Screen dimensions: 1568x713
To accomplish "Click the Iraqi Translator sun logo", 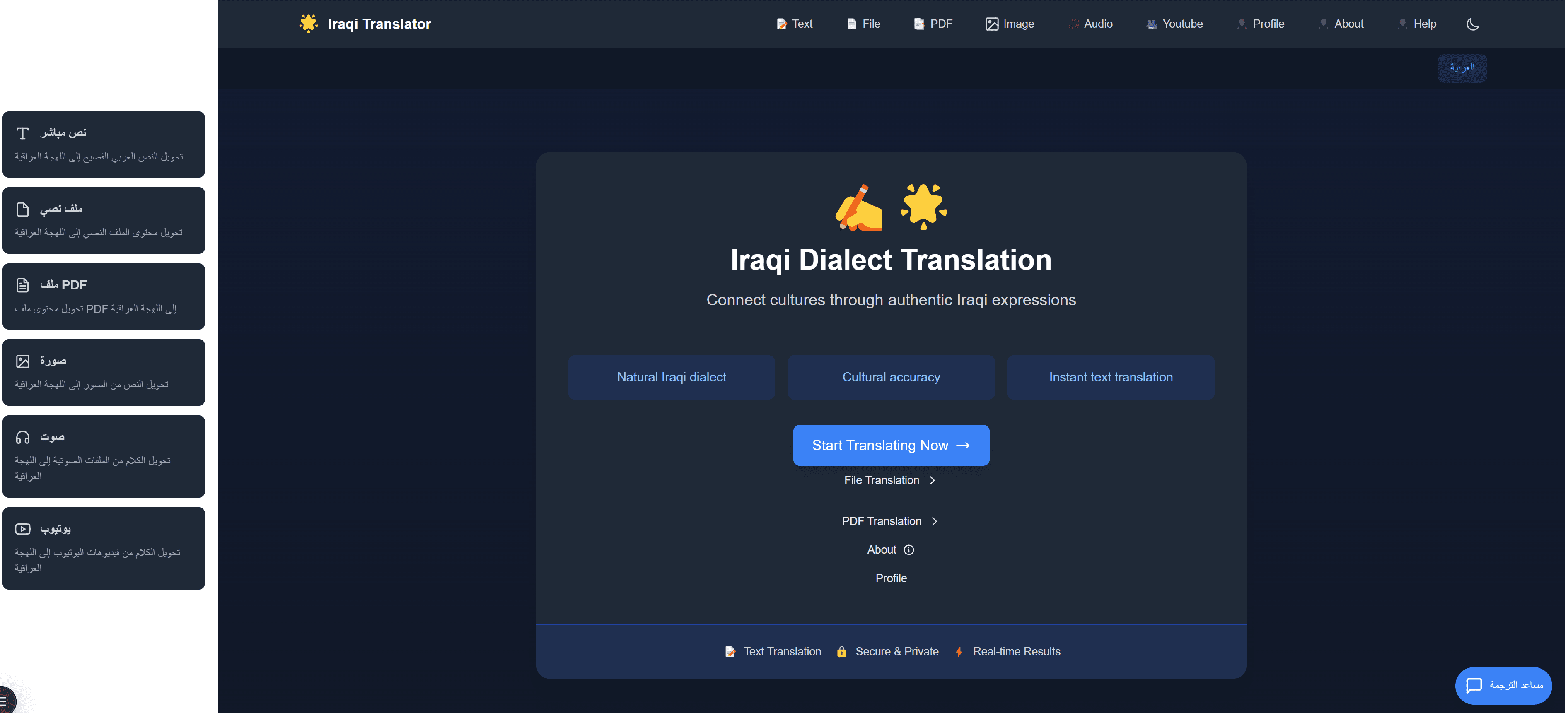I will point(309,23).
